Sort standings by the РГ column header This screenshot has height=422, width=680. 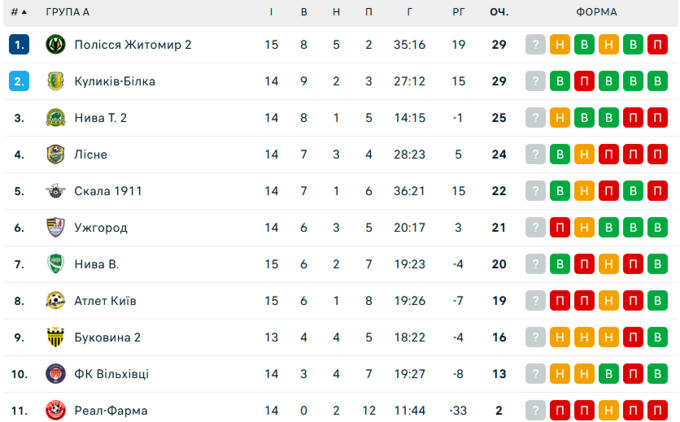(x=459, y=12)
